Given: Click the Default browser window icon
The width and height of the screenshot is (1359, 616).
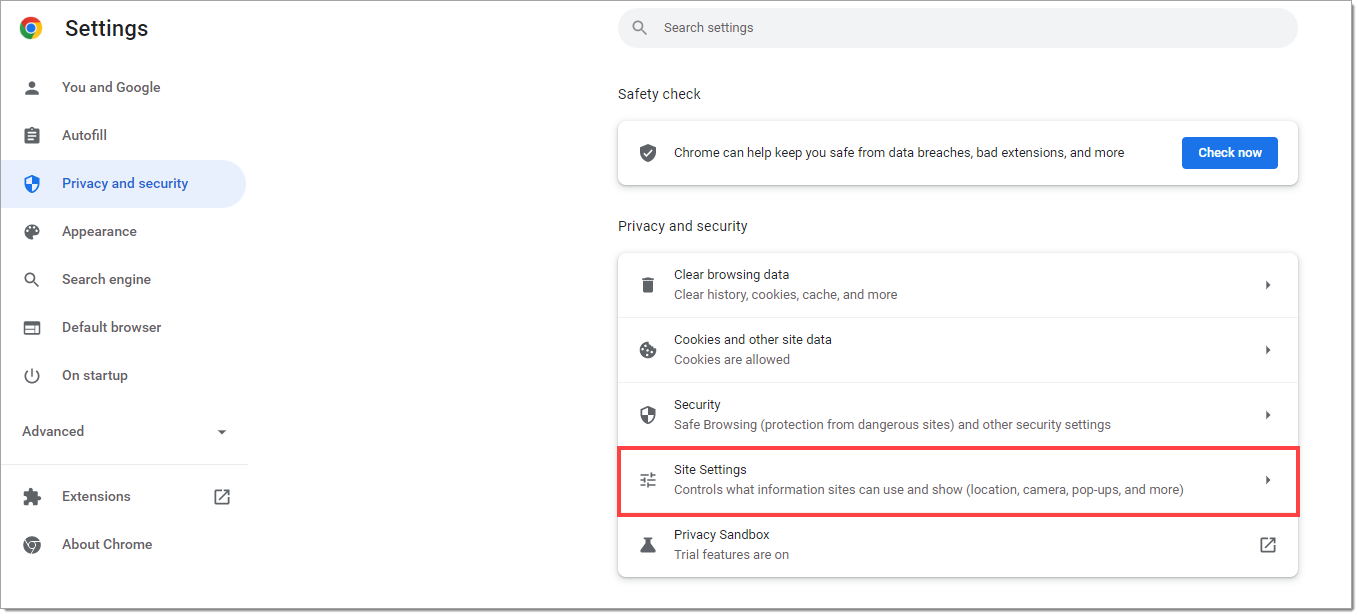Looking at the screenshot, I should point(32,328).
